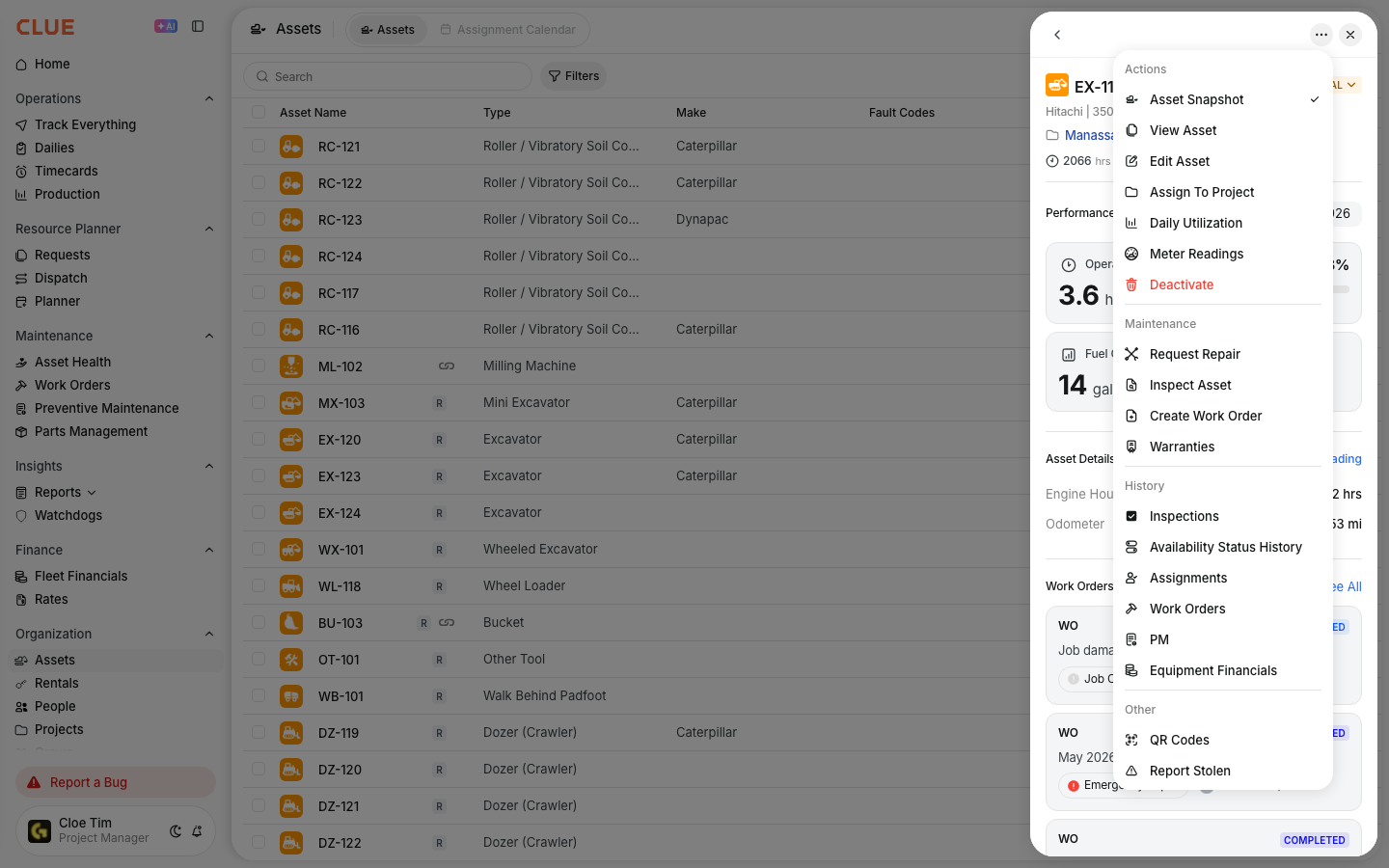Toggle the select-all checkbox in table header
Screen dimensions: 1389x868
click(259, 112)
